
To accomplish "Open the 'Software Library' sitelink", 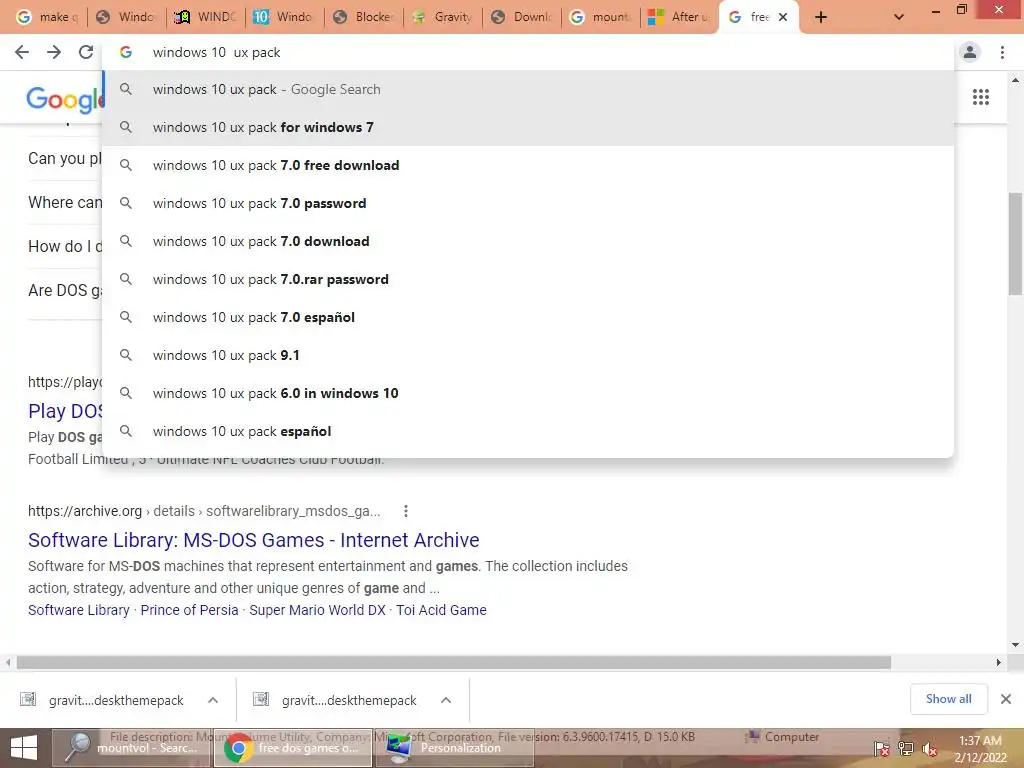I will tap(78, 610).
